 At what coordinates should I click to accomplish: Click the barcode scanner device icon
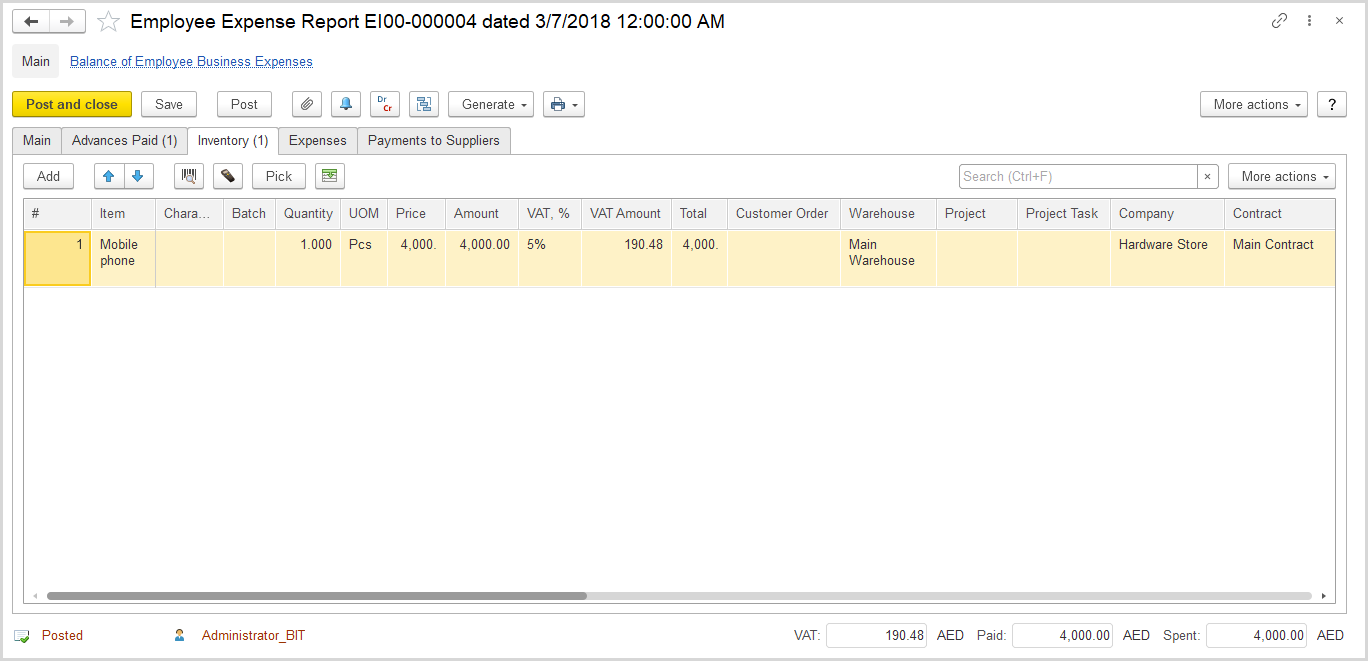(227, 176)
